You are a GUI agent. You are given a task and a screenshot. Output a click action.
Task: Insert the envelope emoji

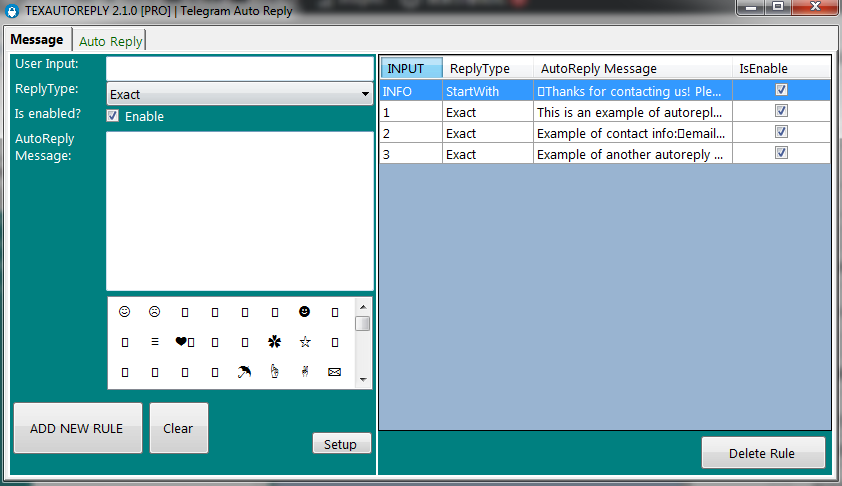point(335,372)
